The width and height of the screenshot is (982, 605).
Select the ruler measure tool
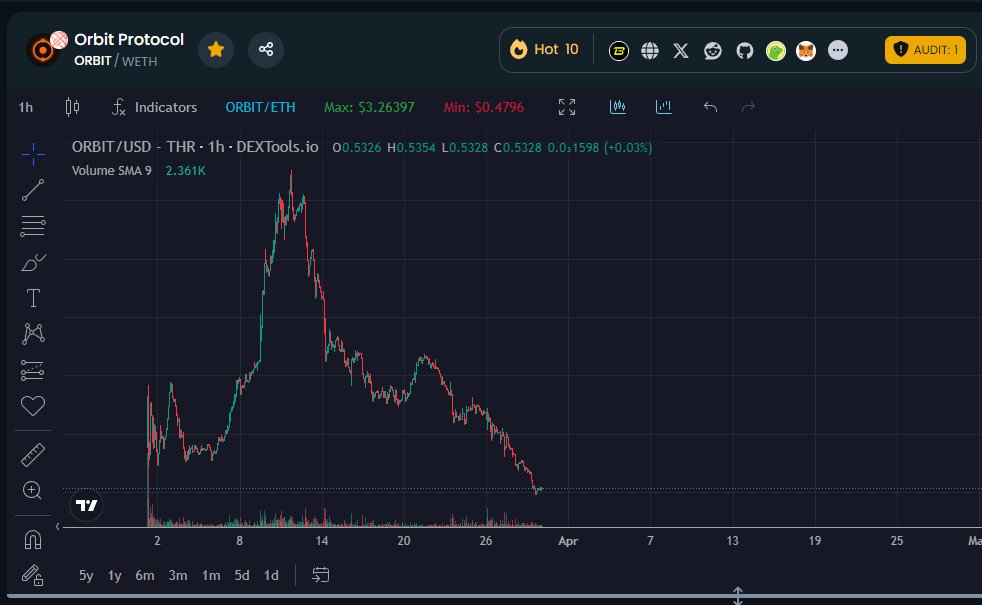coord(33,455)
